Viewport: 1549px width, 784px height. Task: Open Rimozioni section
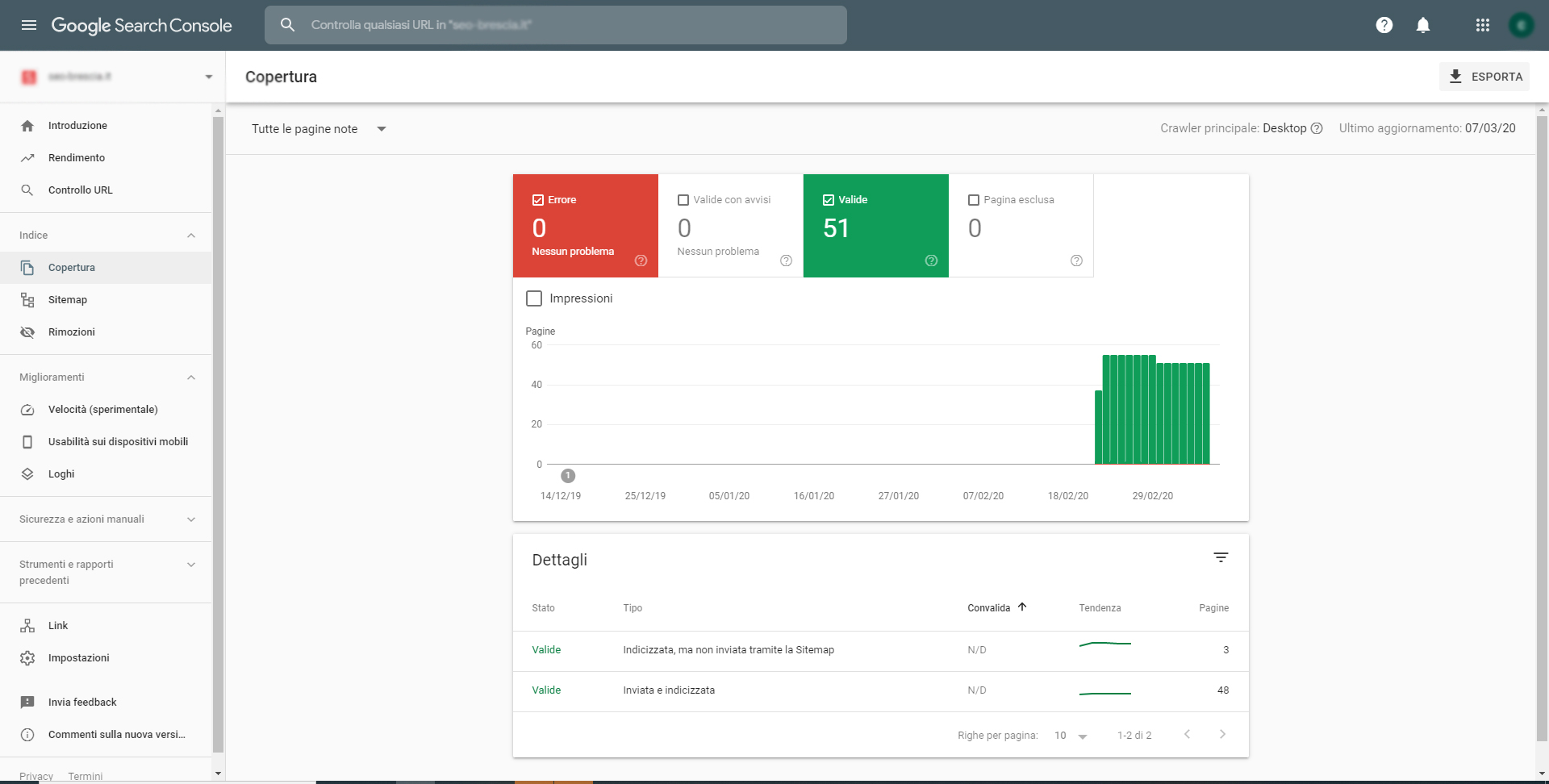tap(106, 332)
